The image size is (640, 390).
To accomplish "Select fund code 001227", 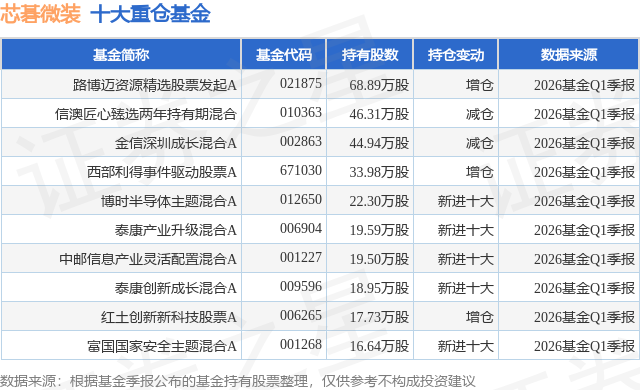I will pyautogui.click(x=301, y=257).
